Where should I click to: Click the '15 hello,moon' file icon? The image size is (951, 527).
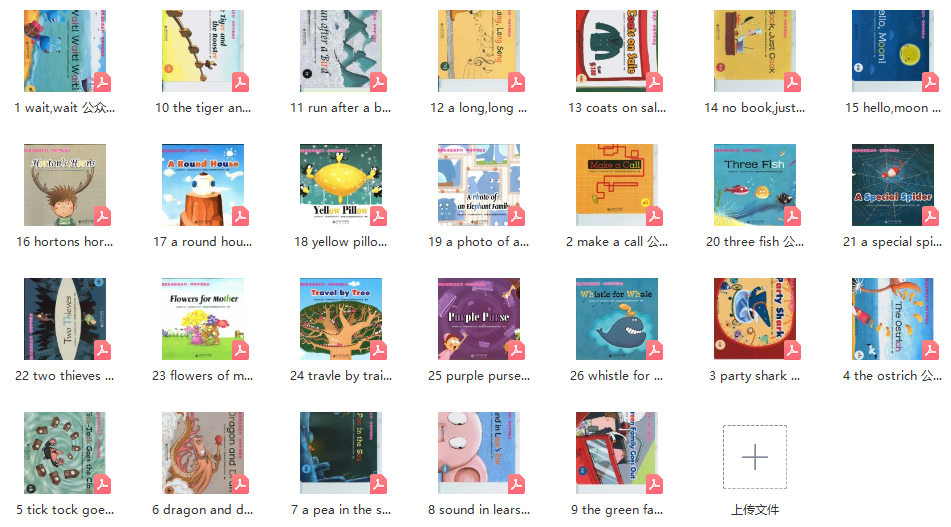click(x=893, y=51)
